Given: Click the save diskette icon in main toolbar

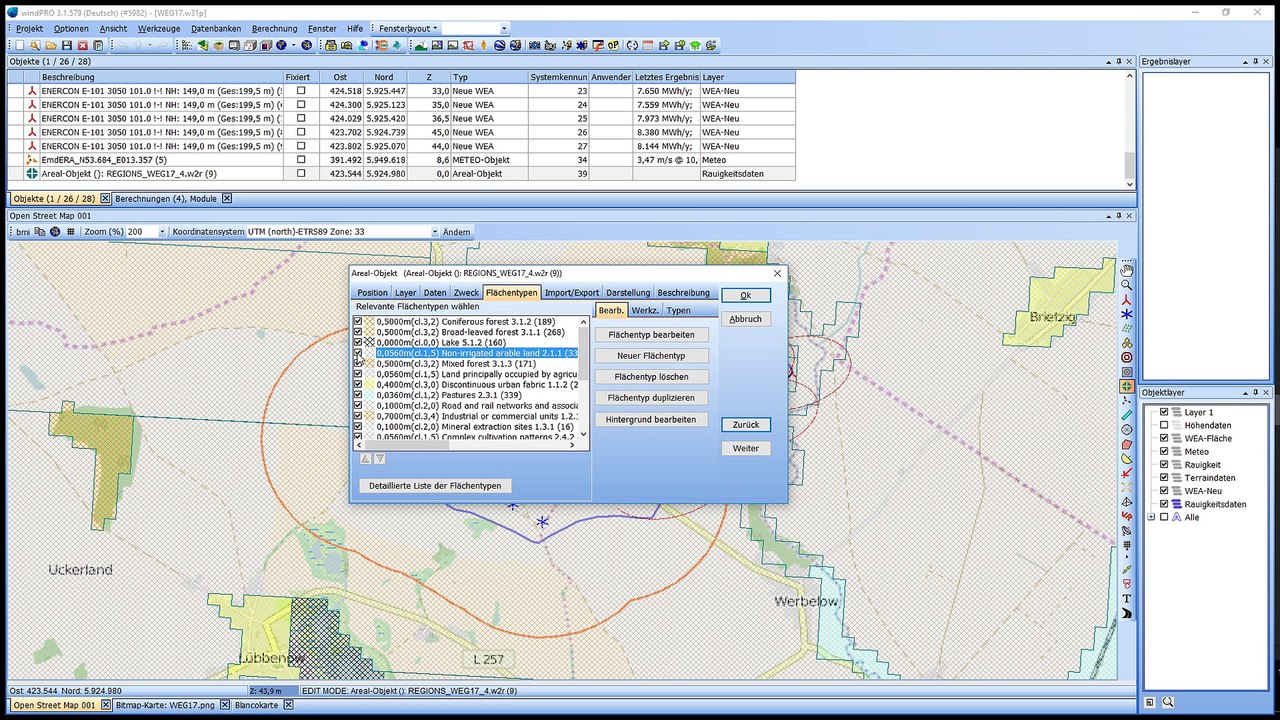Looking at the screenshot, I should coord(67,45).
